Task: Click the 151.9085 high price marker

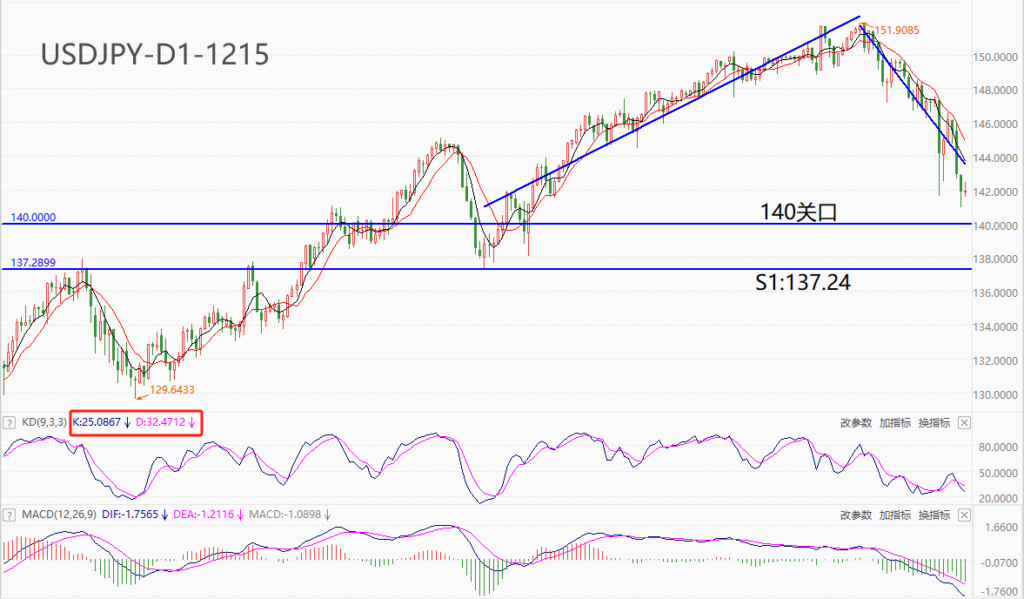Action: click(x=897, y=30)
